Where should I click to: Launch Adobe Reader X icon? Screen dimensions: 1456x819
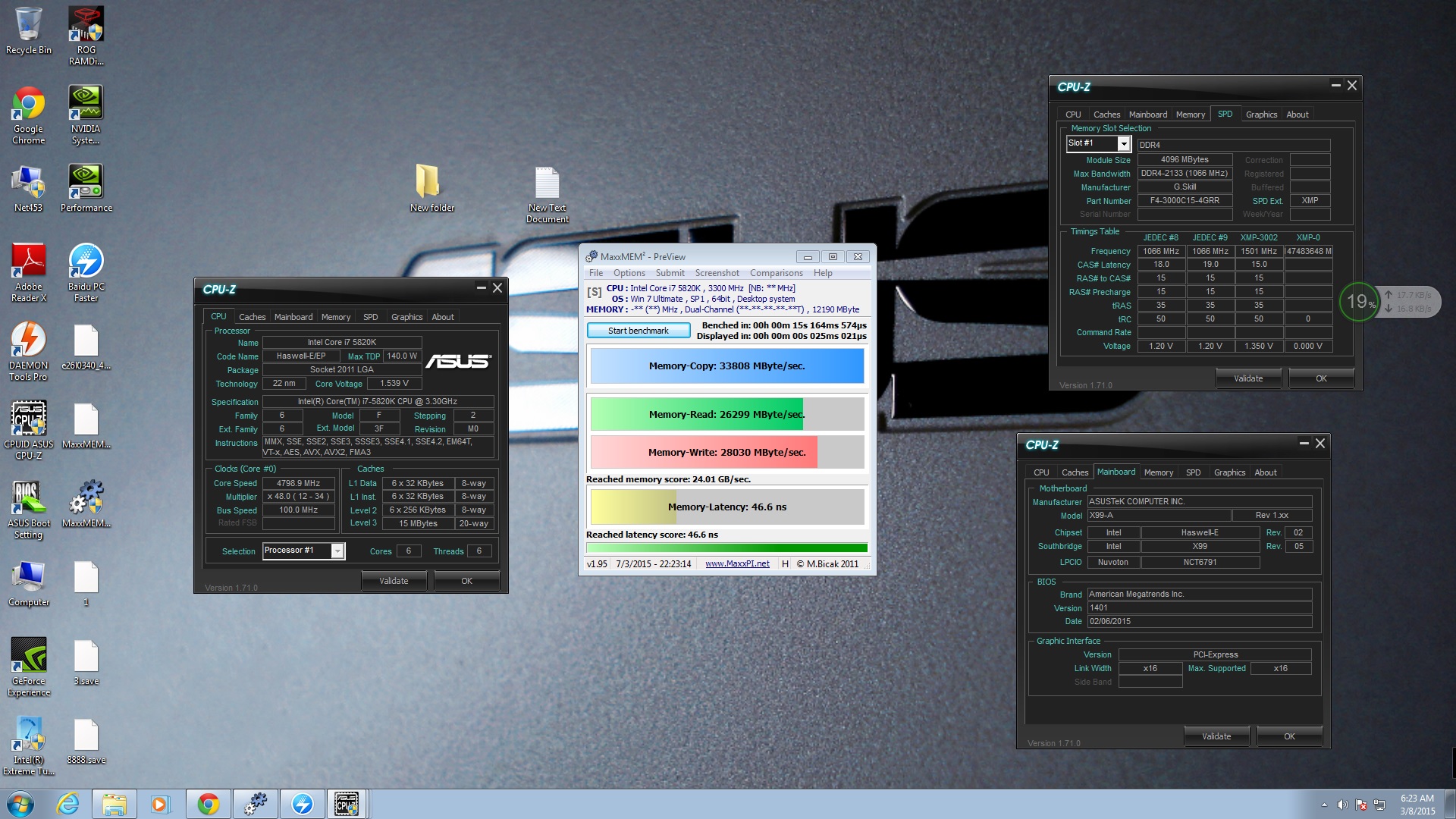[x=29, y=273]
